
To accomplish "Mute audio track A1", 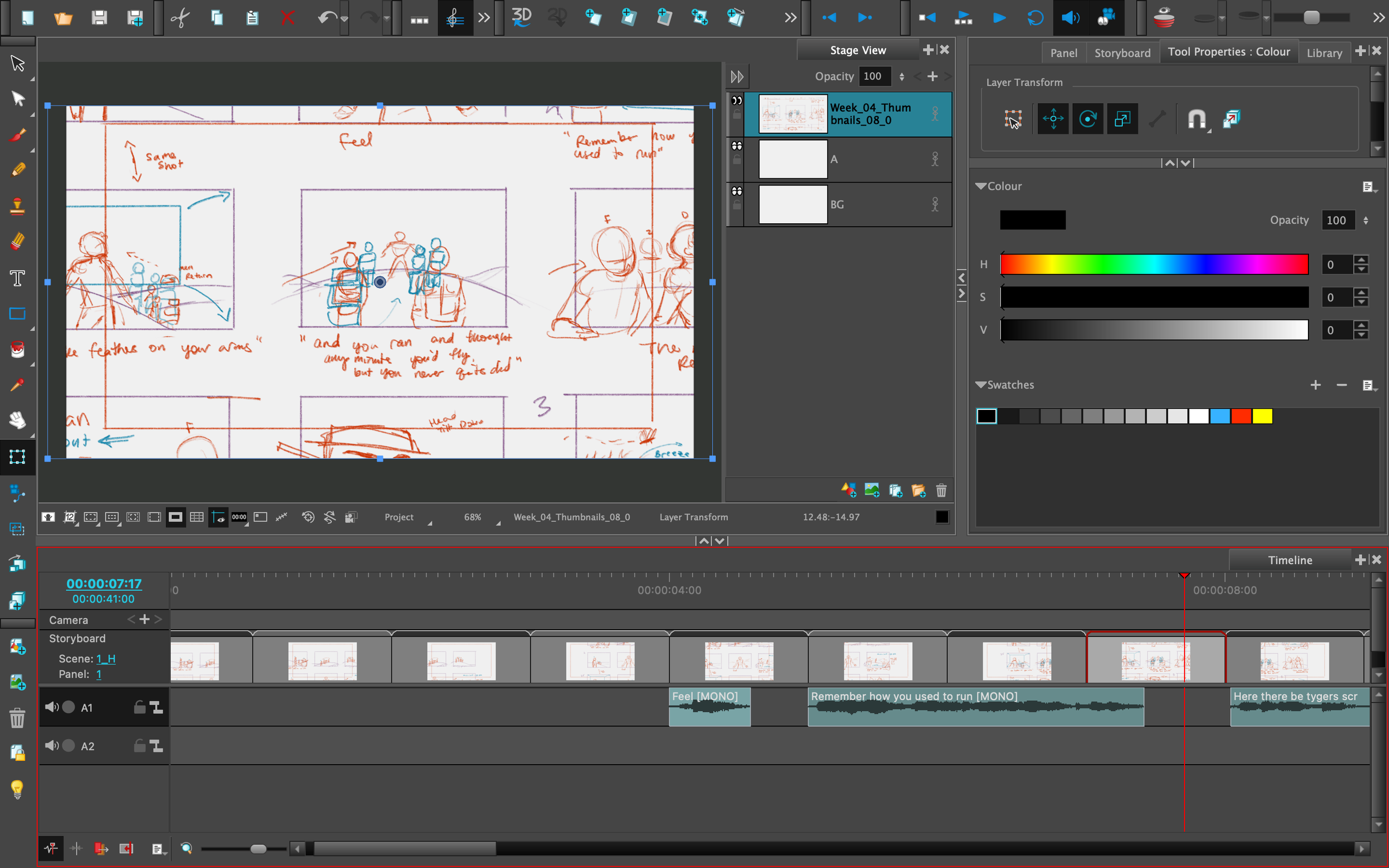I will 52,708.
